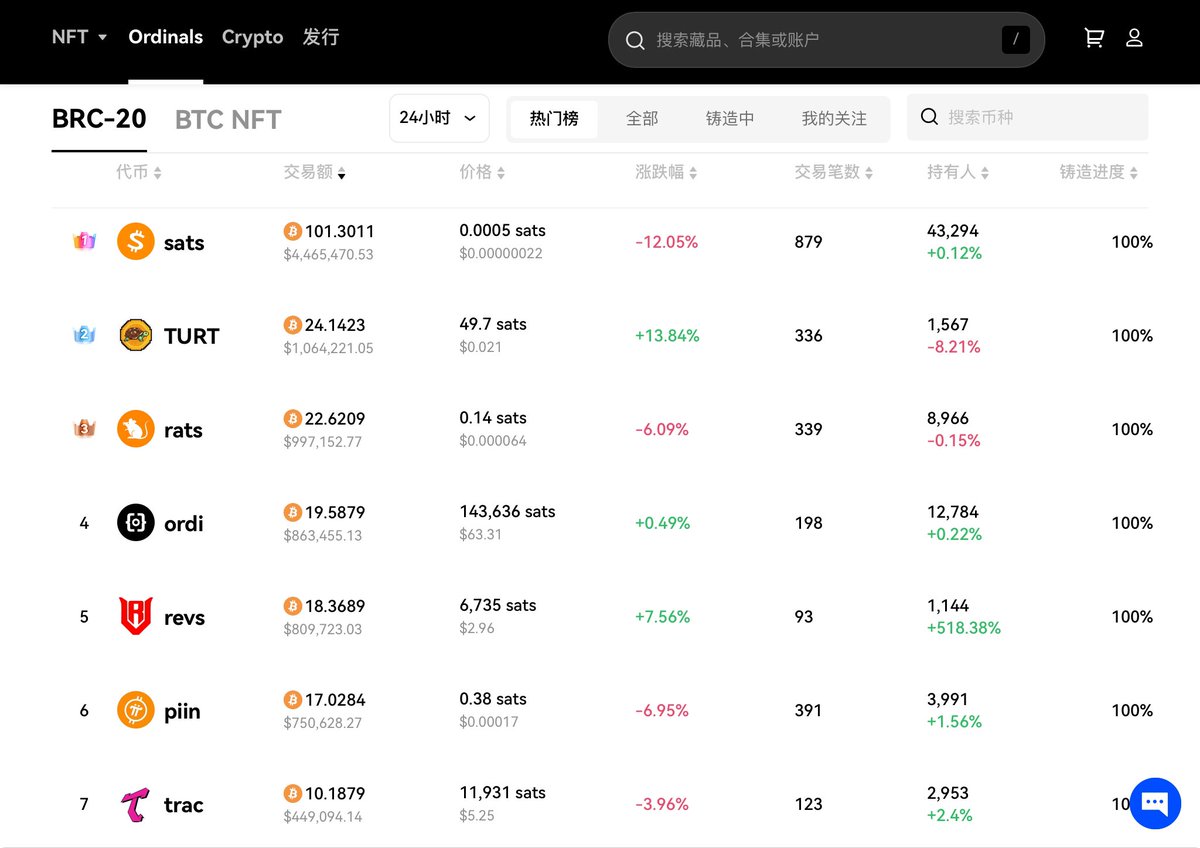Click the rank 1 gold badge
The height and width of the screenshot is (848, 1200).
[x=84, y=242]
